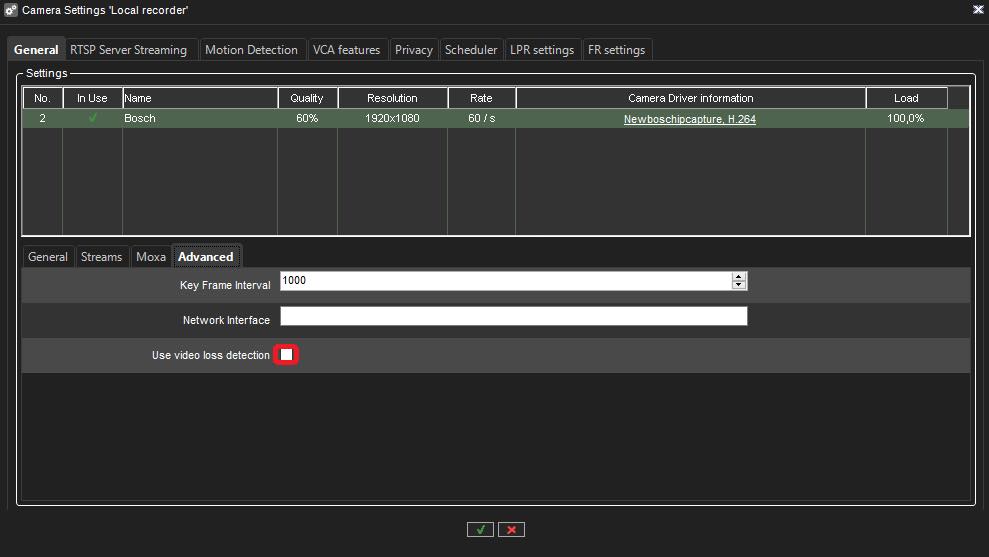Viewport: 989px width, 557px height.
Task: Click the Newboschipcapture, H.264 driver link
Action: (689, 119)
